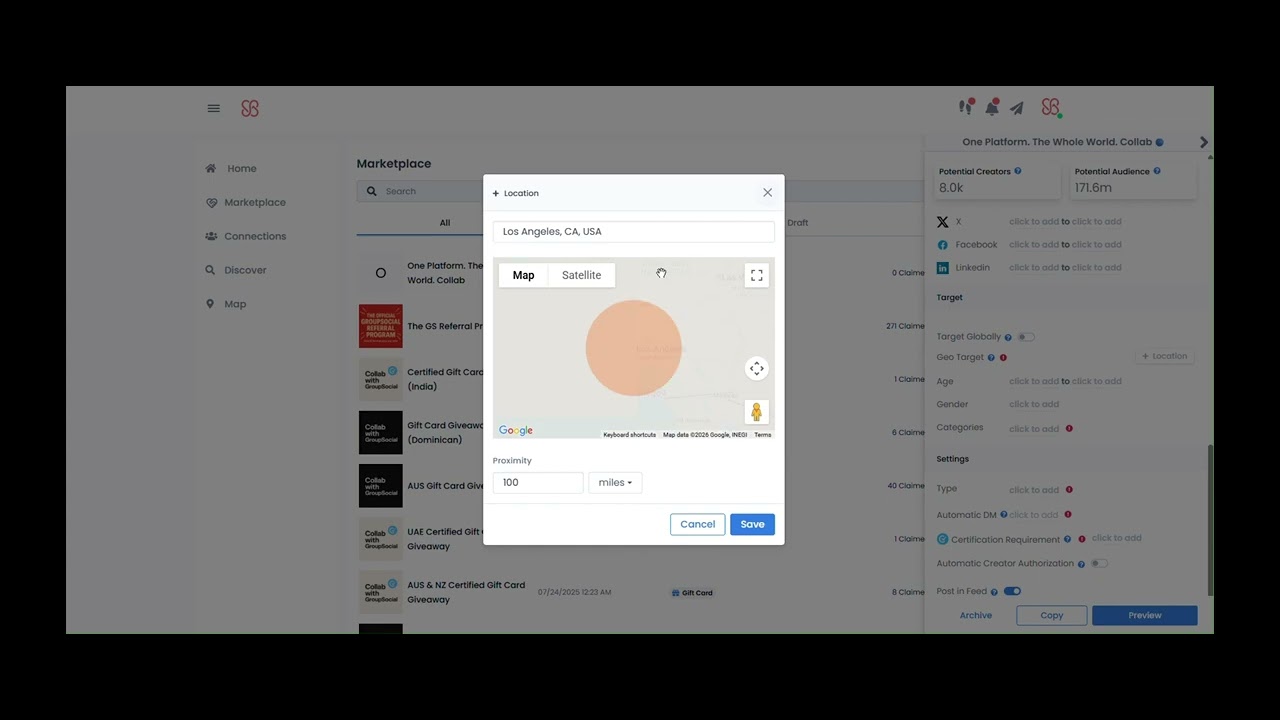Select the Street View pegman icon

point(757,412)
